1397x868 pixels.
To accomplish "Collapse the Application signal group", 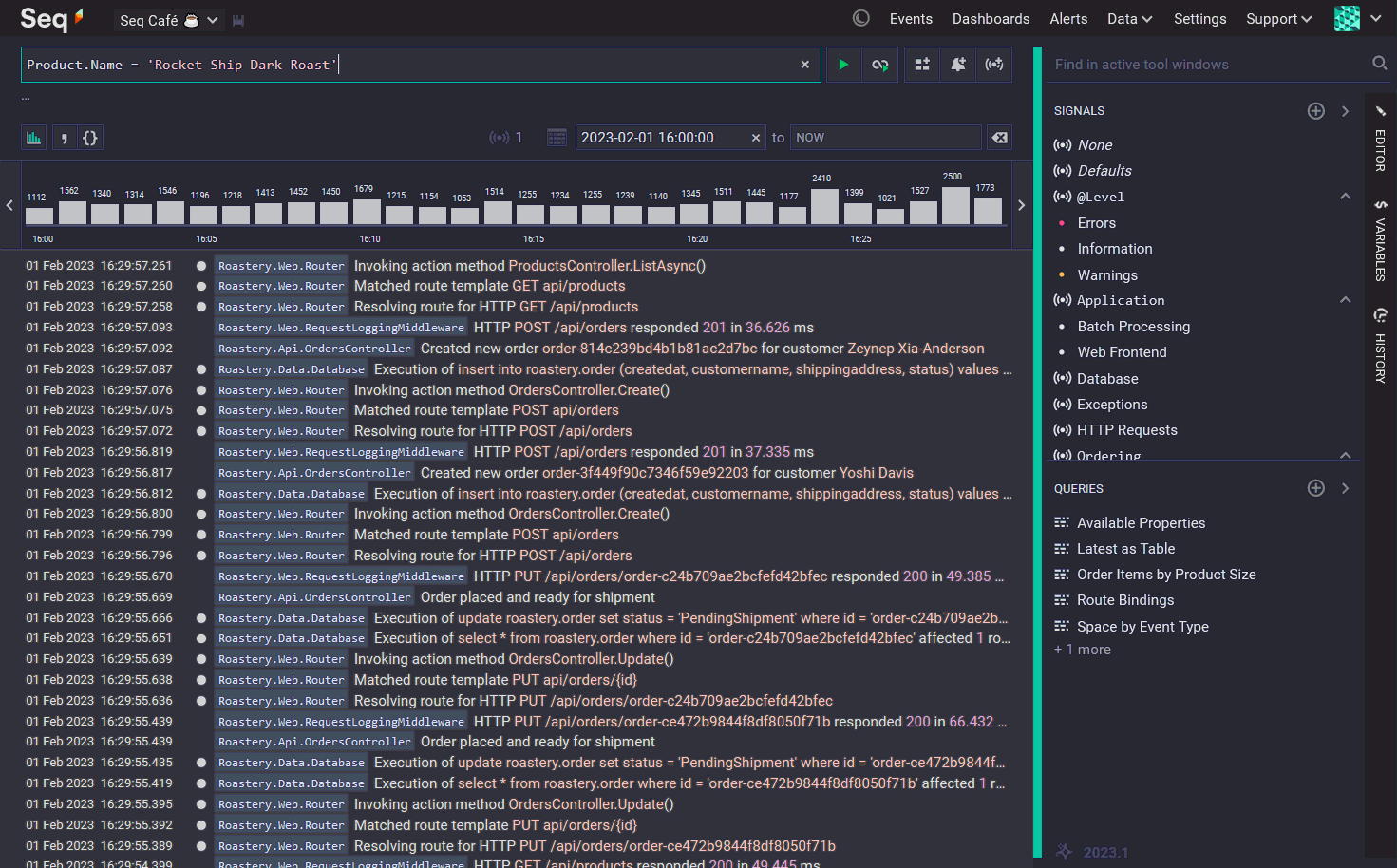I will coord(1345,300).
